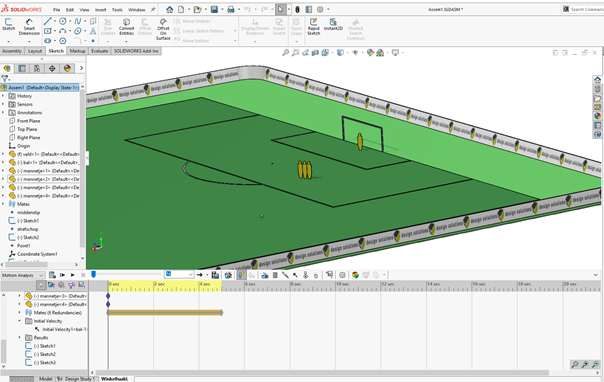Viewport: 604px width, 382px height.
Task: Open the Insert menu
Action: click(101, 10)
